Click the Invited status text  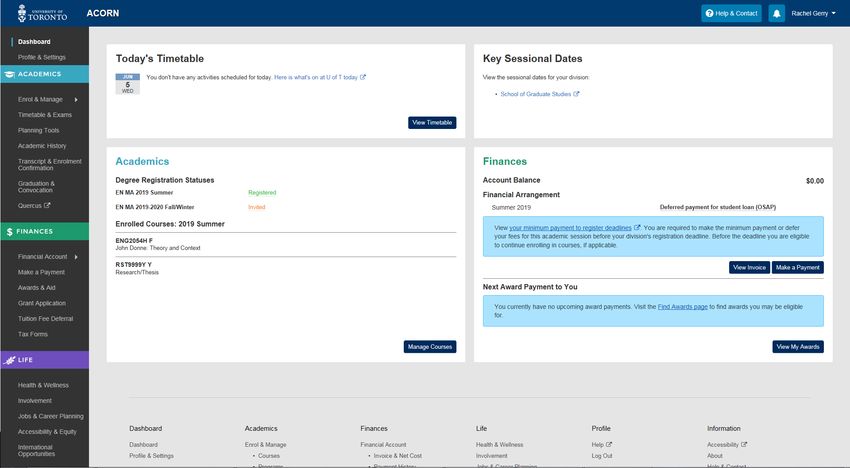pyautogui.click(x=256, y=207)
